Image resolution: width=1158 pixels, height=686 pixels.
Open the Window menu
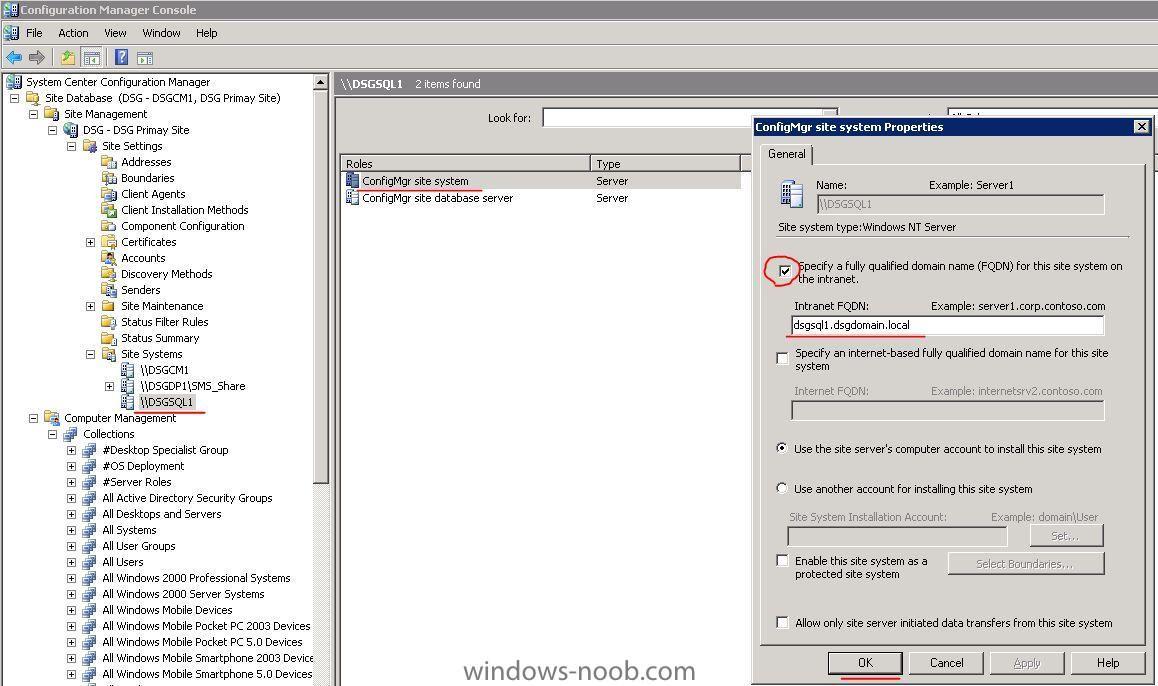click(x=162, y=33)
